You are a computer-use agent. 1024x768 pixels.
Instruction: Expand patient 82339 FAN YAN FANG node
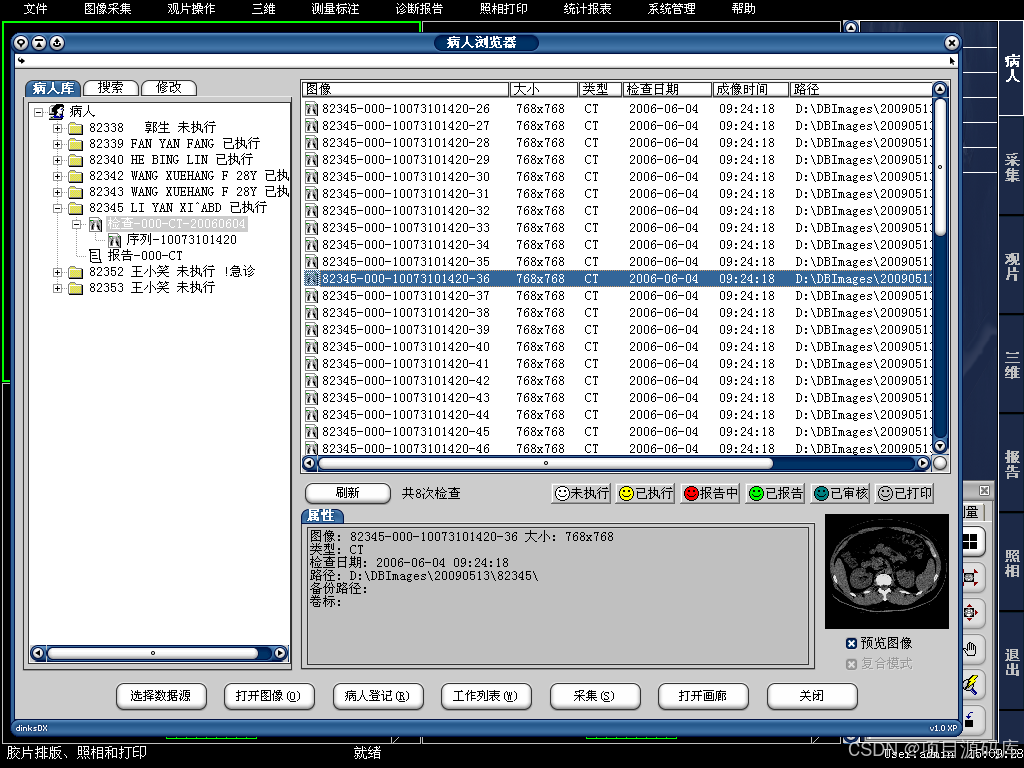57,144
